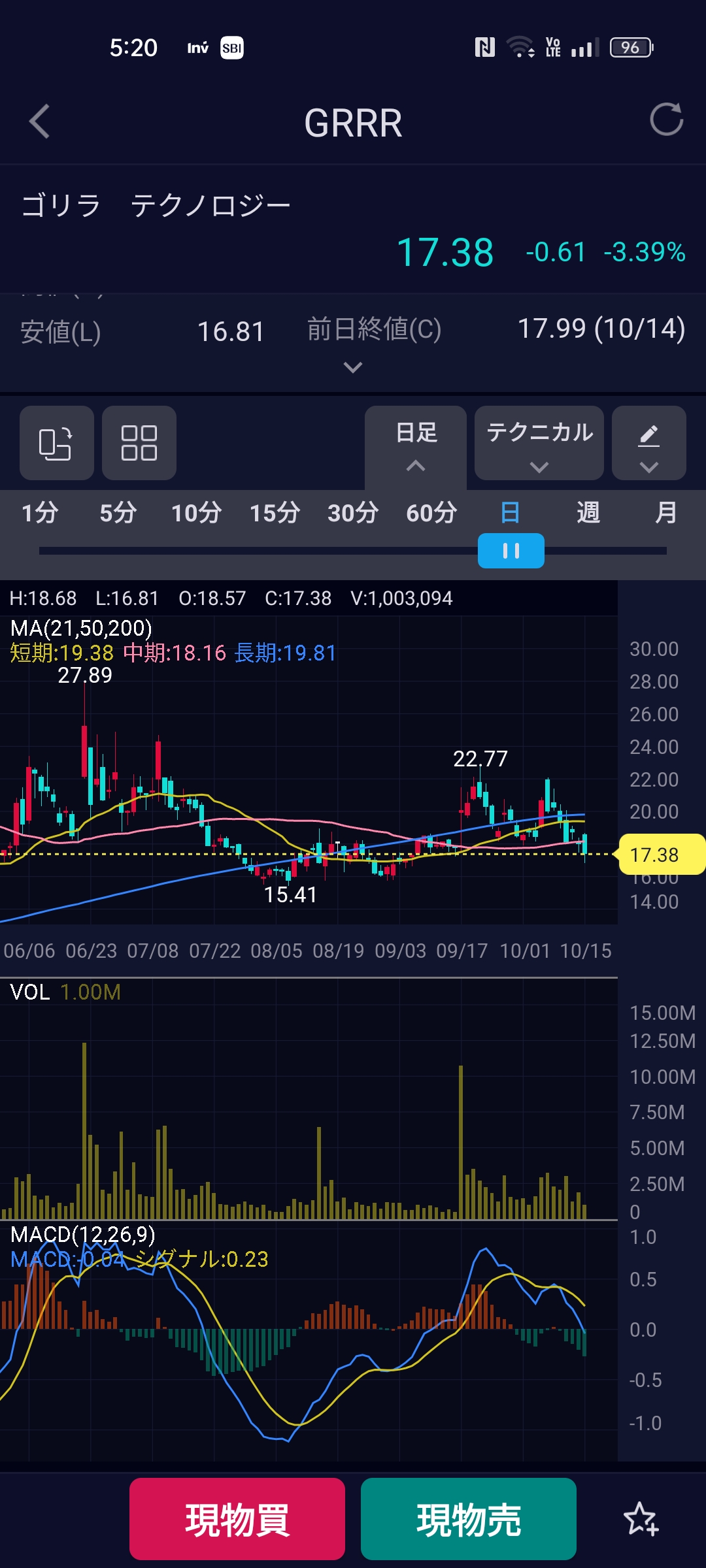Viewport: 706px width, 1568px height.
Task: Select the 1分 chart interval
Action: pos(40,513)
